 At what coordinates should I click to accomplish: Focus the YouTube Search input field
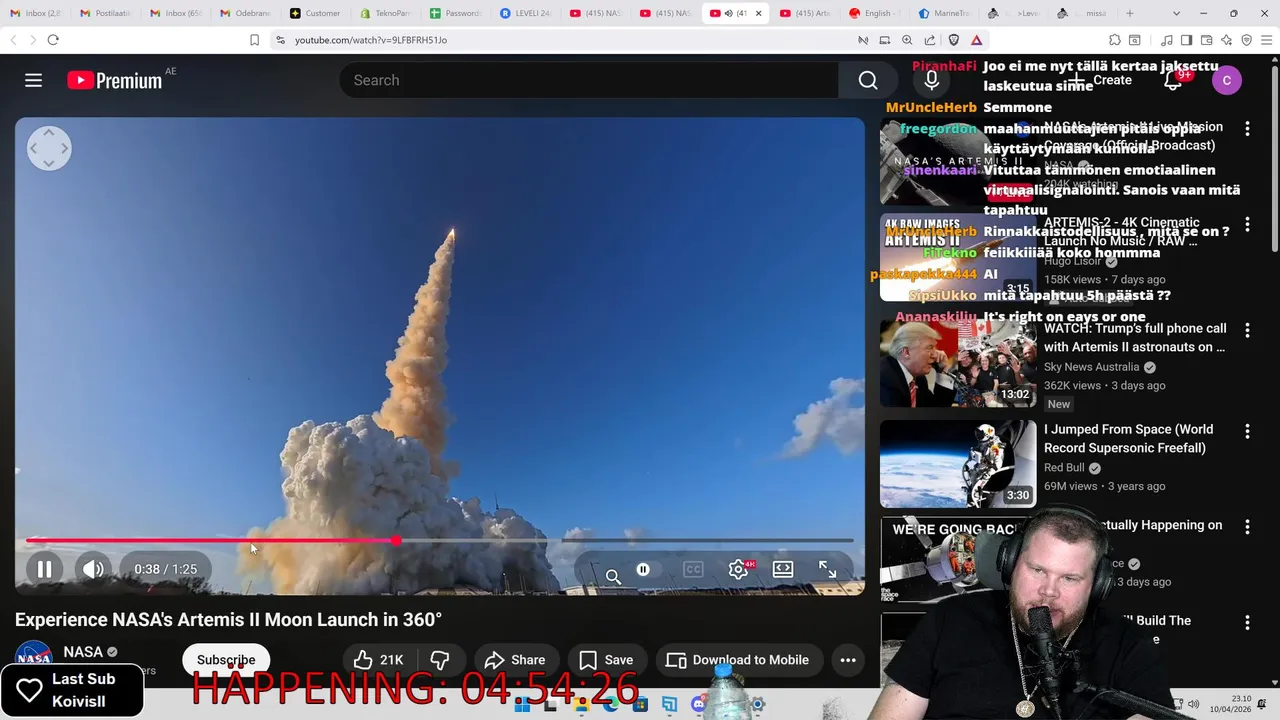589,80
